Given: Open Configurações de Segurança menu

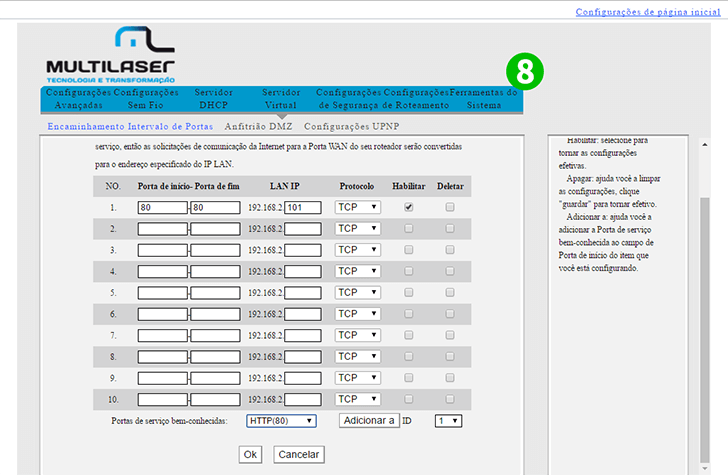Looking at the screenshot, I should click(349, 99).
